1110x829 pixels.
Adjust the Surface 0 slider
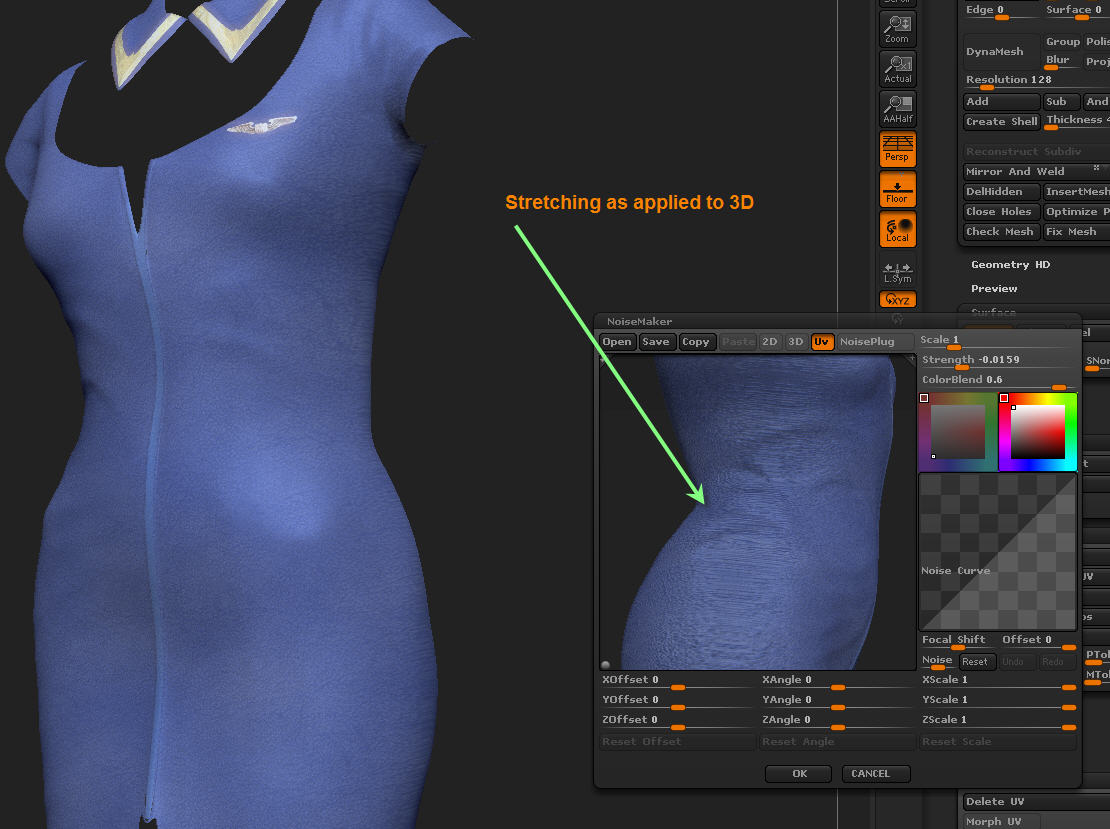click(x=1077, y=11)
